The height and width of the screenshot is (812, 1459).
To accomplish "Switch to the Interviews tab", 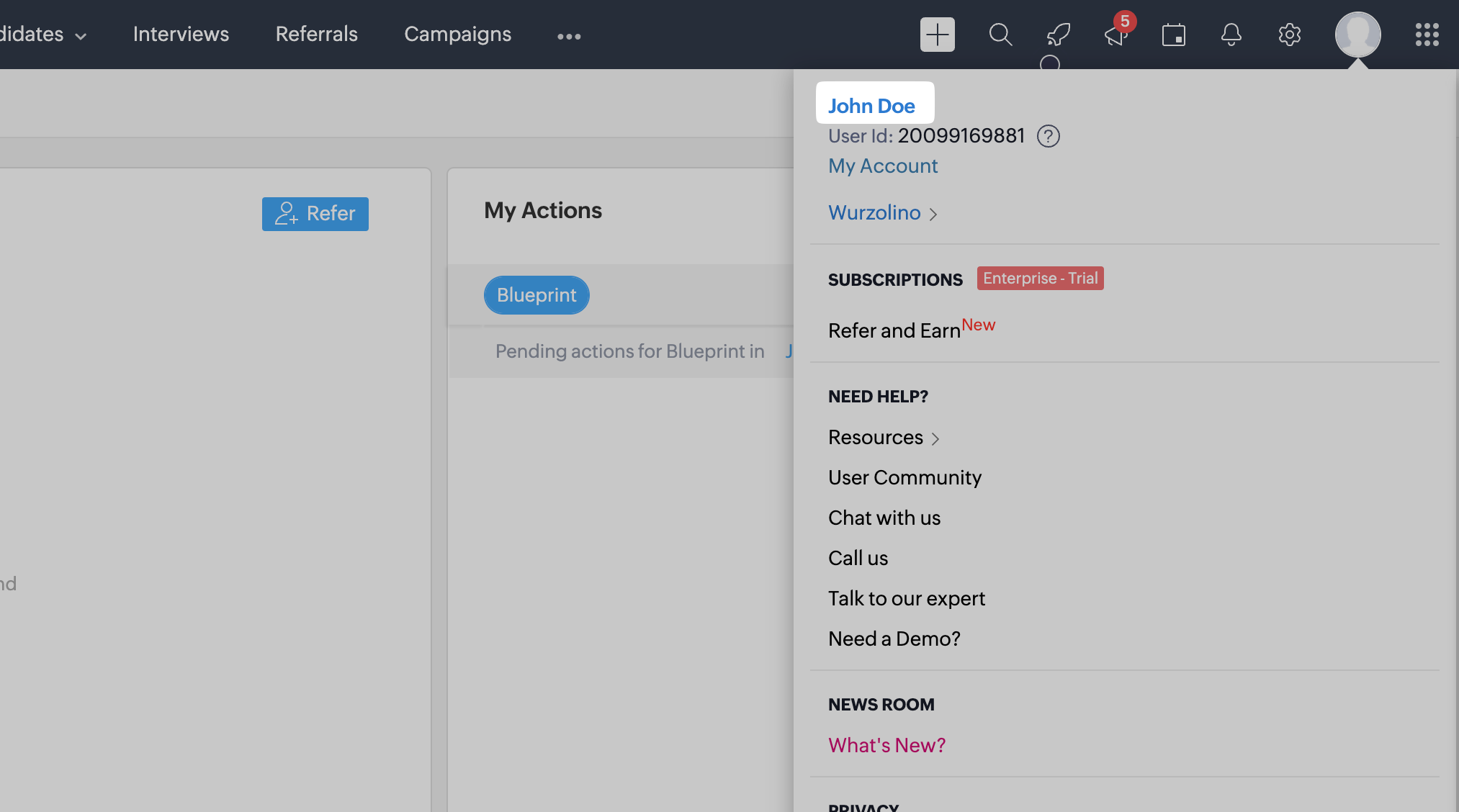I will coord(181,35).
